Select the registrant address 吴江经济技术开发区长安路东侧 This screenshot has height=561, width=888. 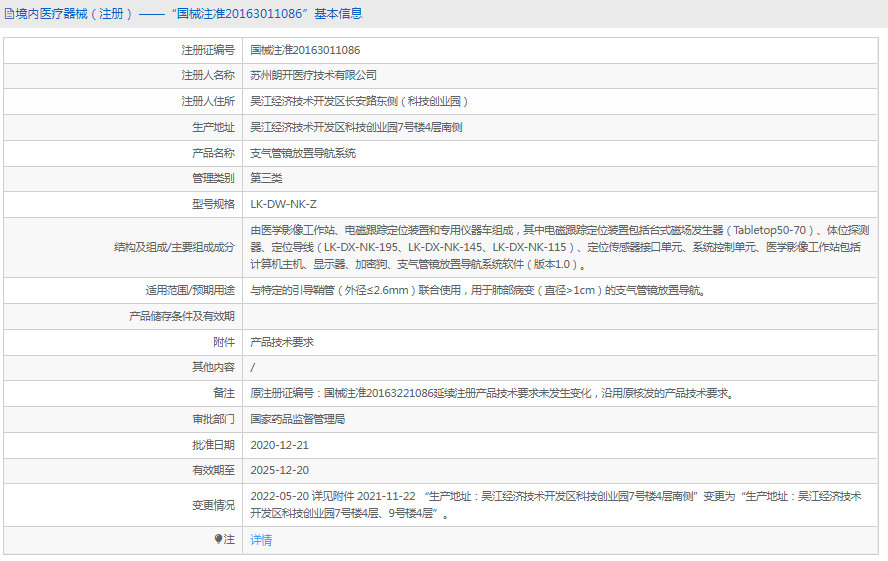pos(359,101)
